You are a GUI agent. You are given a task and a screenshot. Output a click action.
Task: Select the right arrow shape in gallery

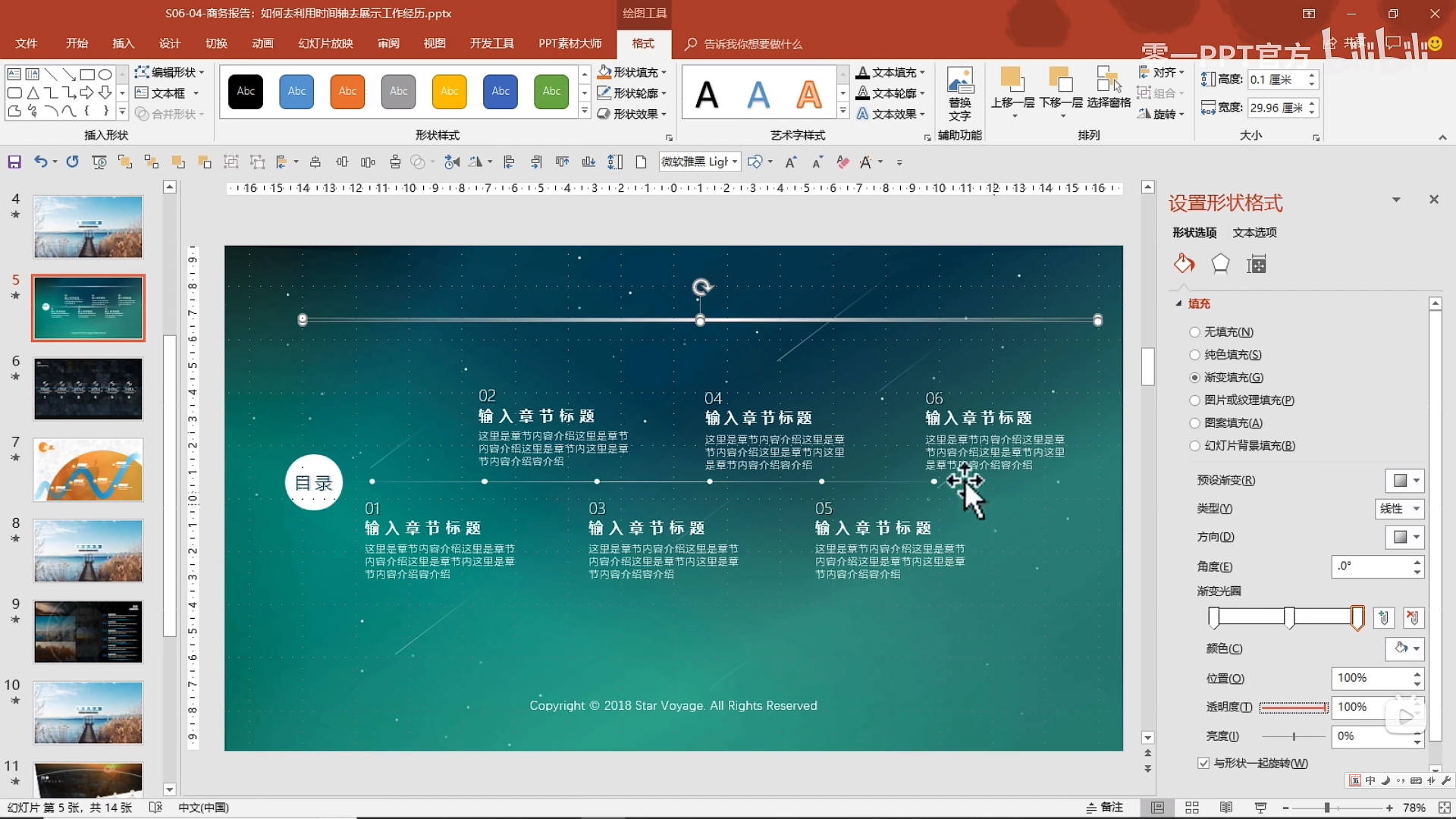tap(87, 93)
